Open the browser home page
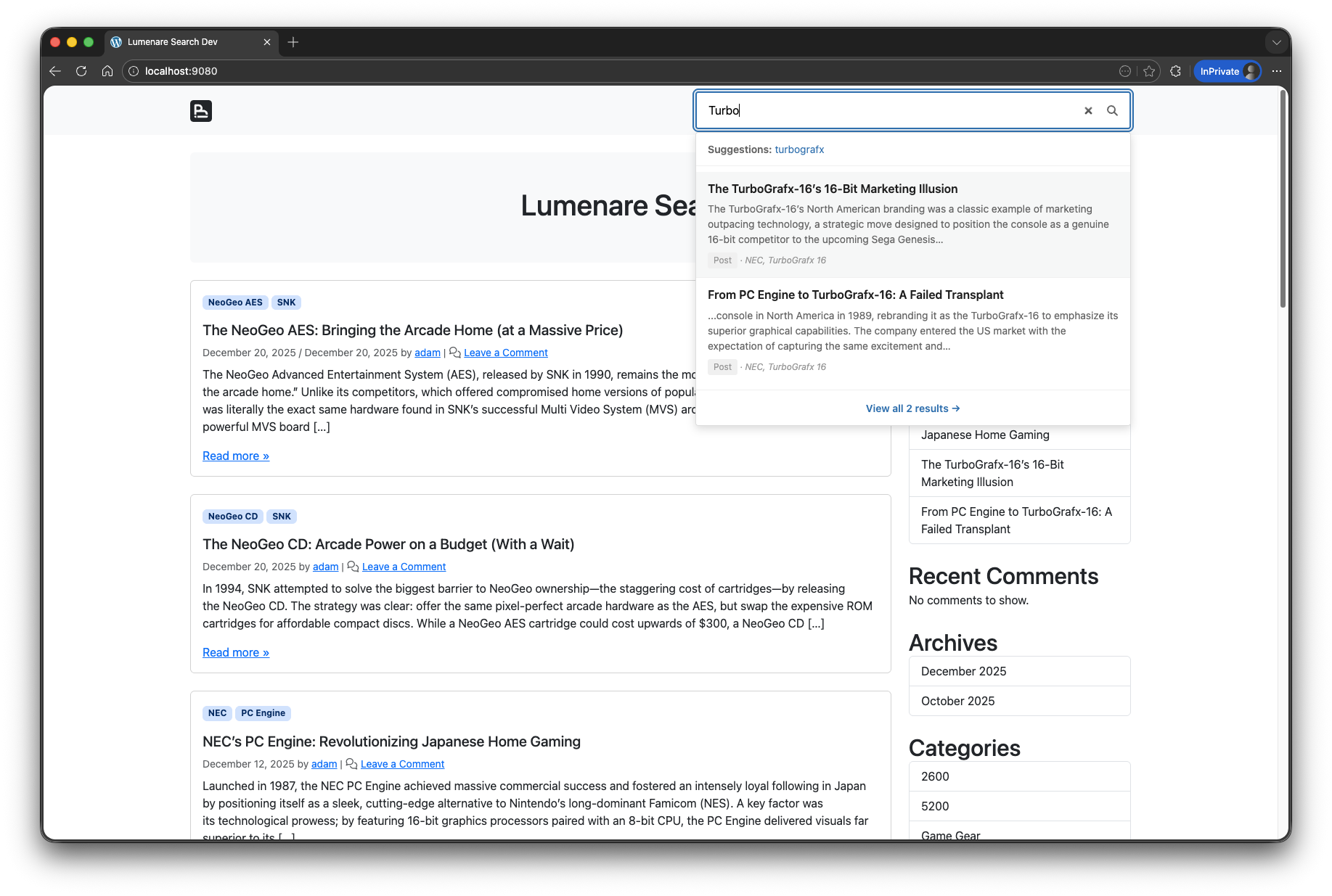The width and height of the screenshot is (1332, 896). [x=107, y=71]
